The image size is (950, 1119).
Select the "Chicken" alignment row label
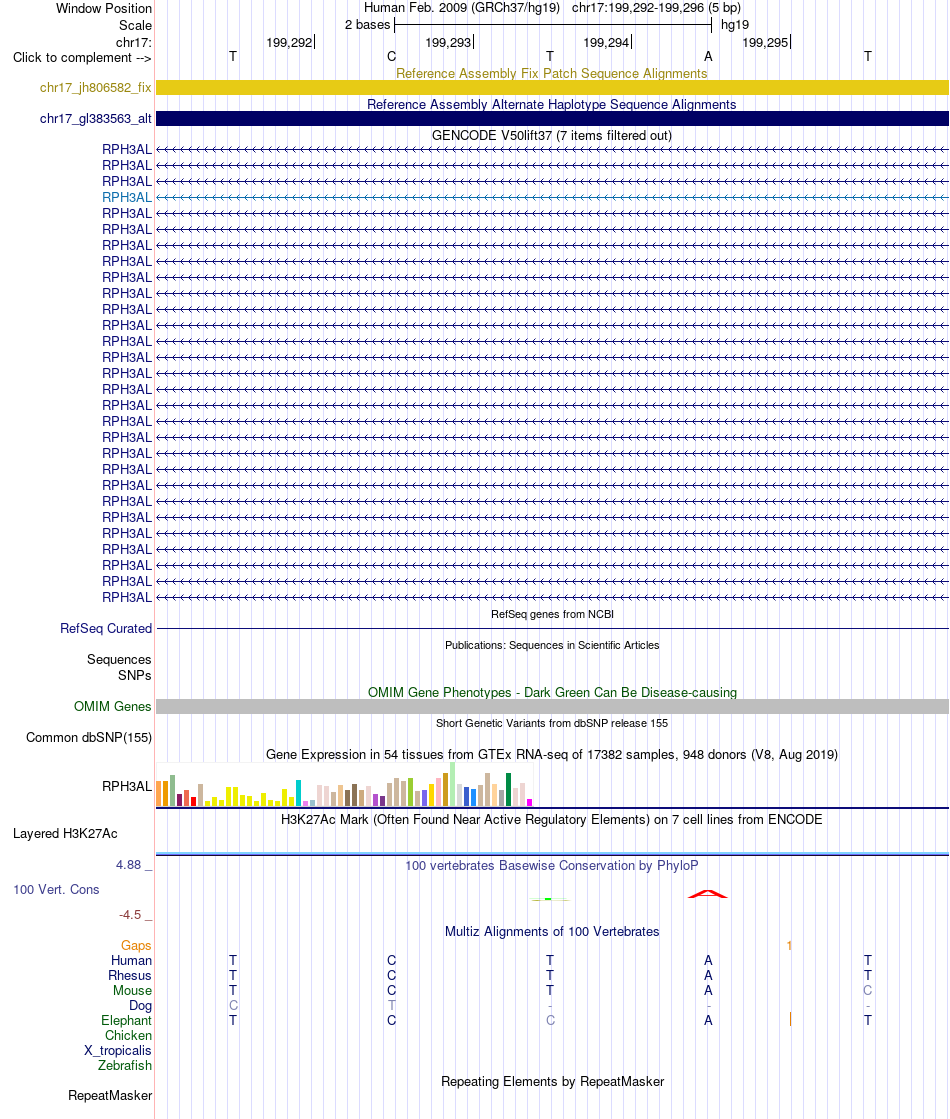[x=128, y=1036]
